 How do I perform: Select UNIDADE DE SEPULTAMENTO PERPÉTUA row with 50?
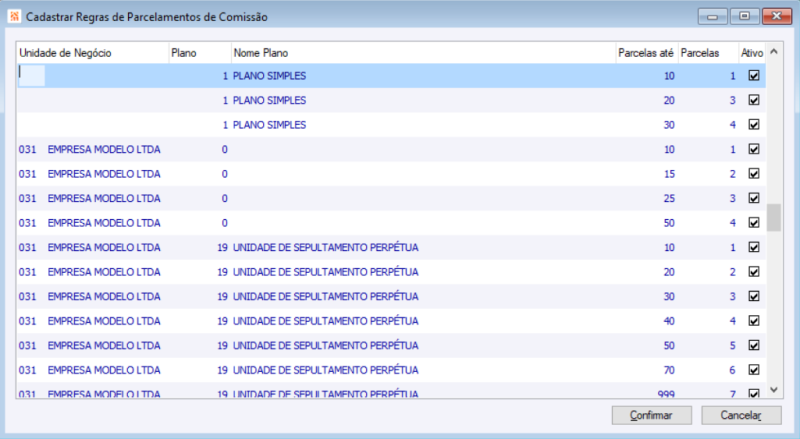tap(326, 346)
